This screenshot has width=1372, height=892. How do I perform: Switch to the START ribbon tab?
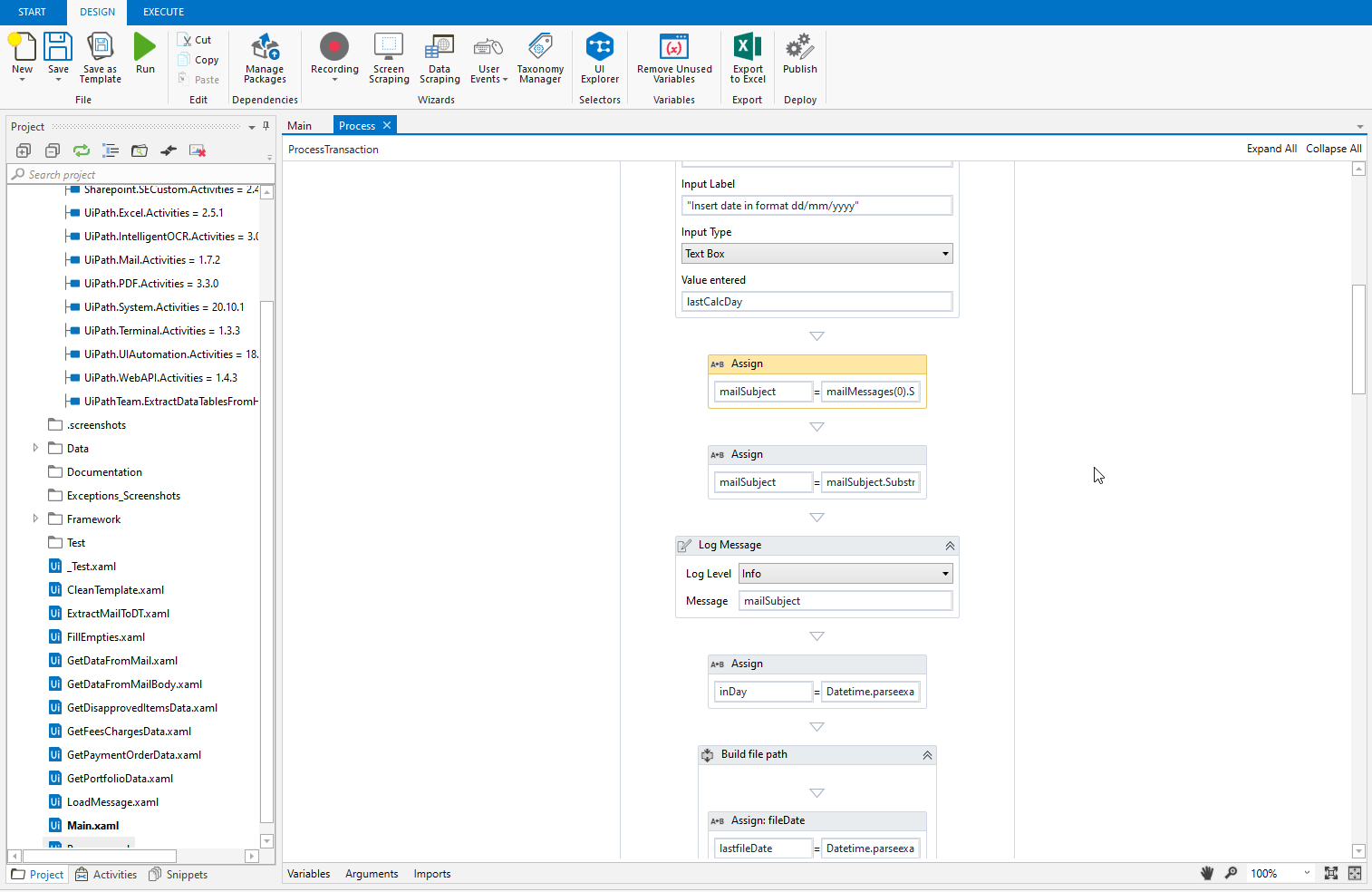pos(33,12)
